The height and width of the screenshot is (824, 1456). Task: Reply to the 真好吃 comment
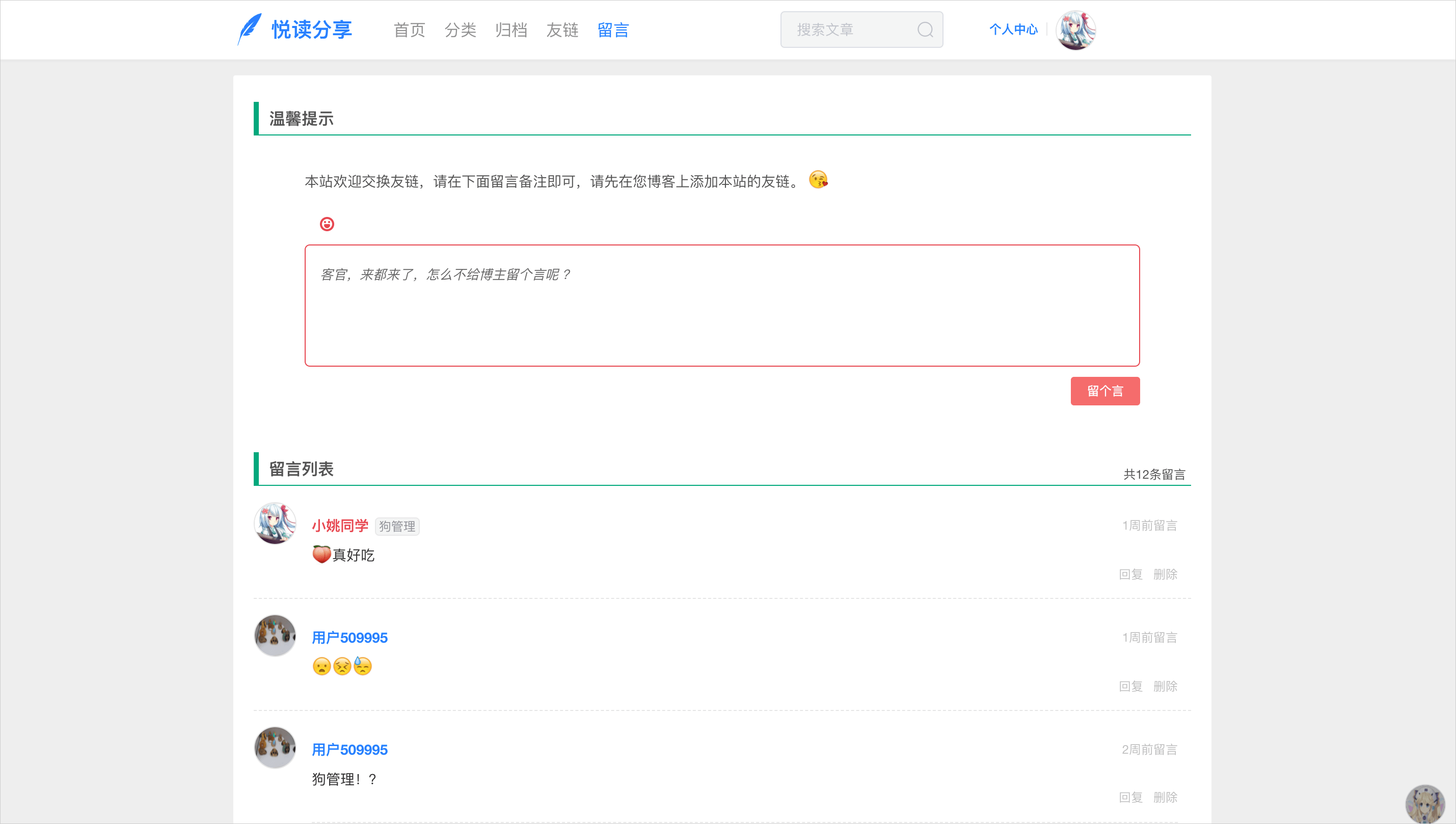(x=1130, y=574)
